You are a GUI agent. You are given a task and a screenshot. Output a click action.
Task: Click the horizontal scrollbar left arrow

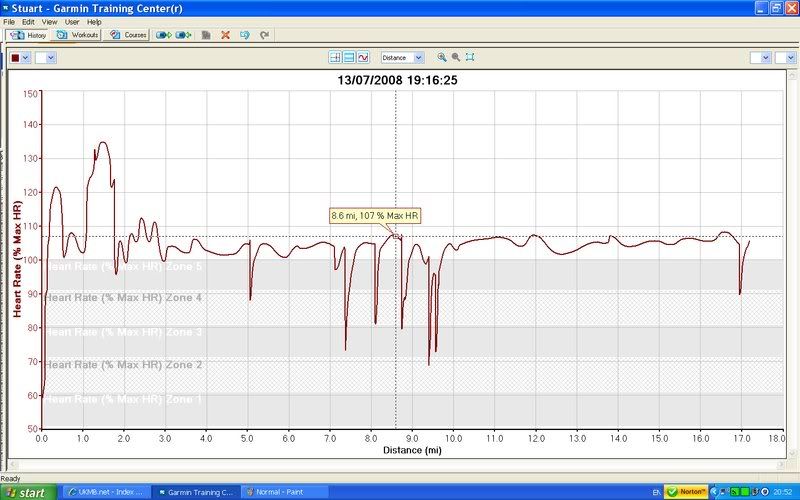coord(13,464)
